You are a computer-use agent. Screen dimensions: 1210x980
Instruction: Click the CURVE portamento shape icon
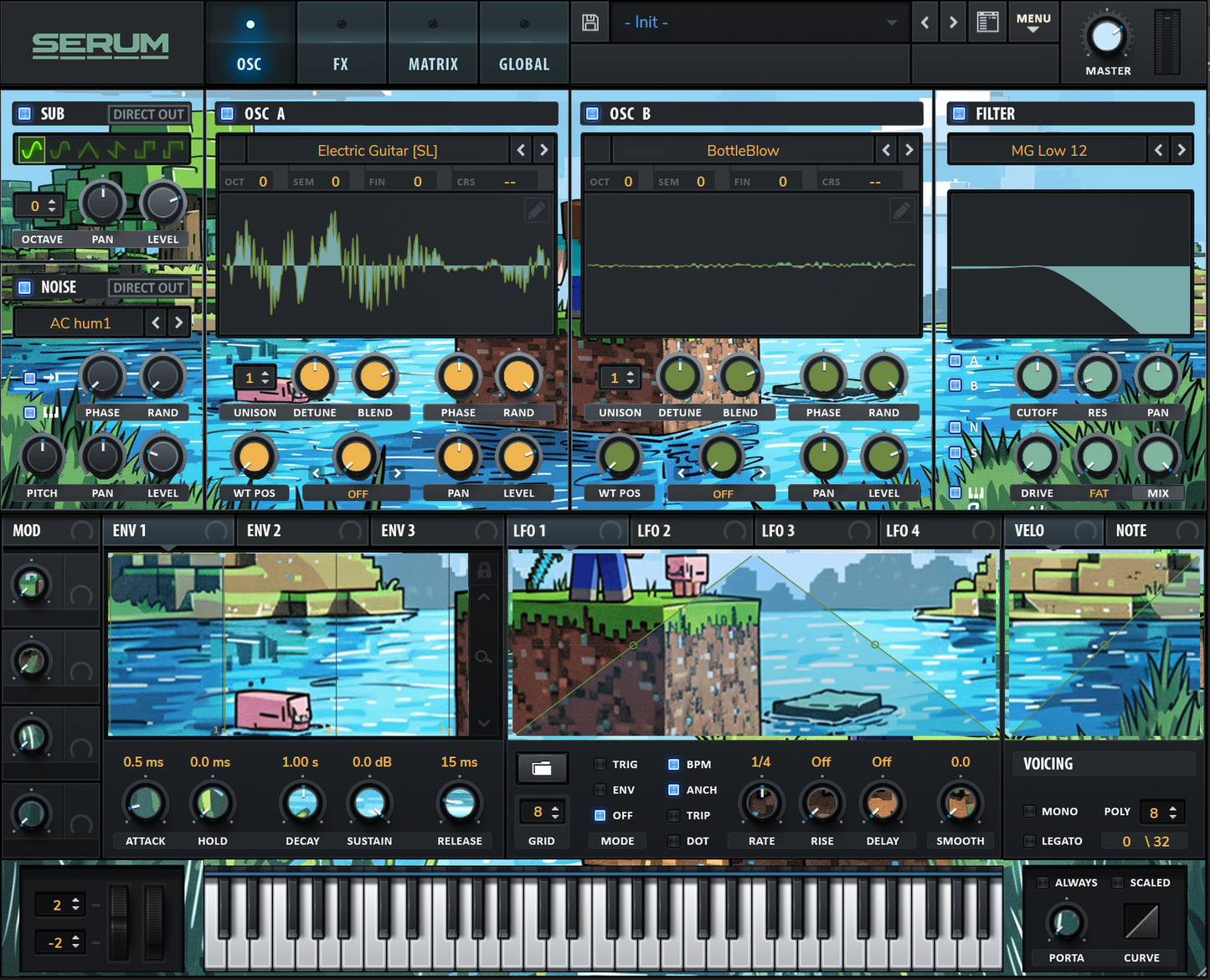pyautogui.click(x=1141, y=922)
